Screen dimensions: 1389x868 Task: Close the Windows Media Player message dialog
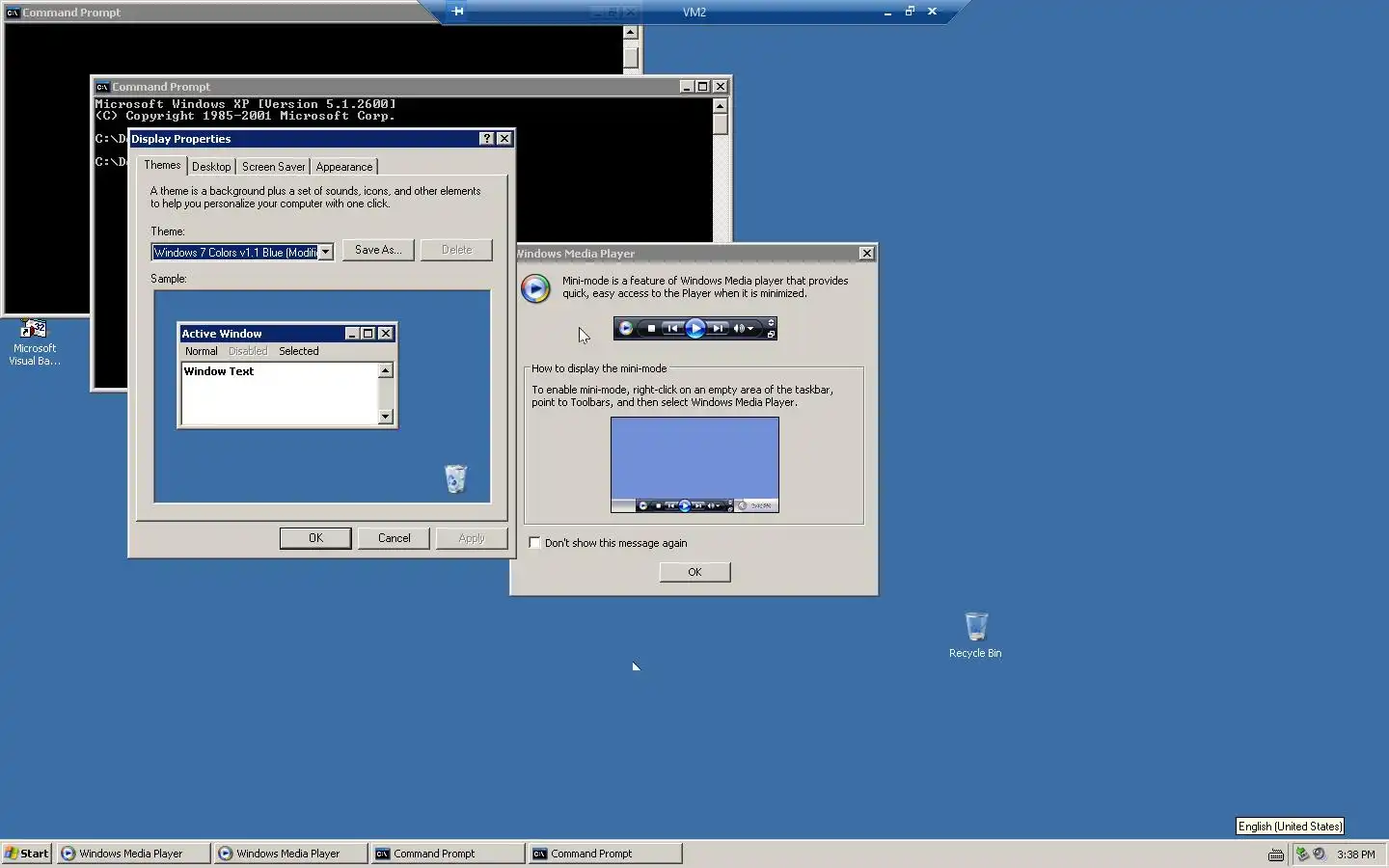pos(866,254)
